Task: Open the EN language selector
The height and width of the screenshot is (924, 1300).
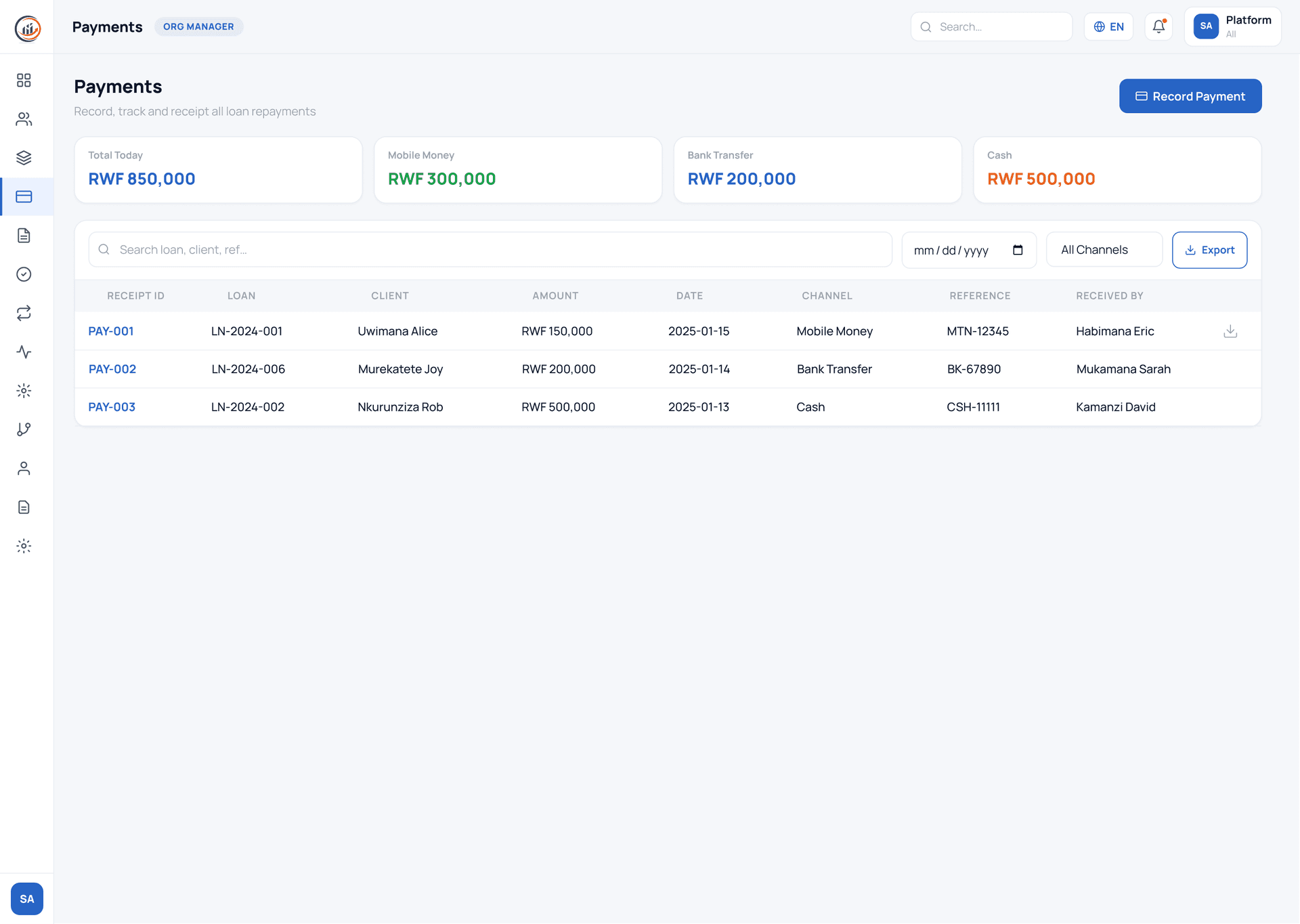Action: click(1108, 26)
